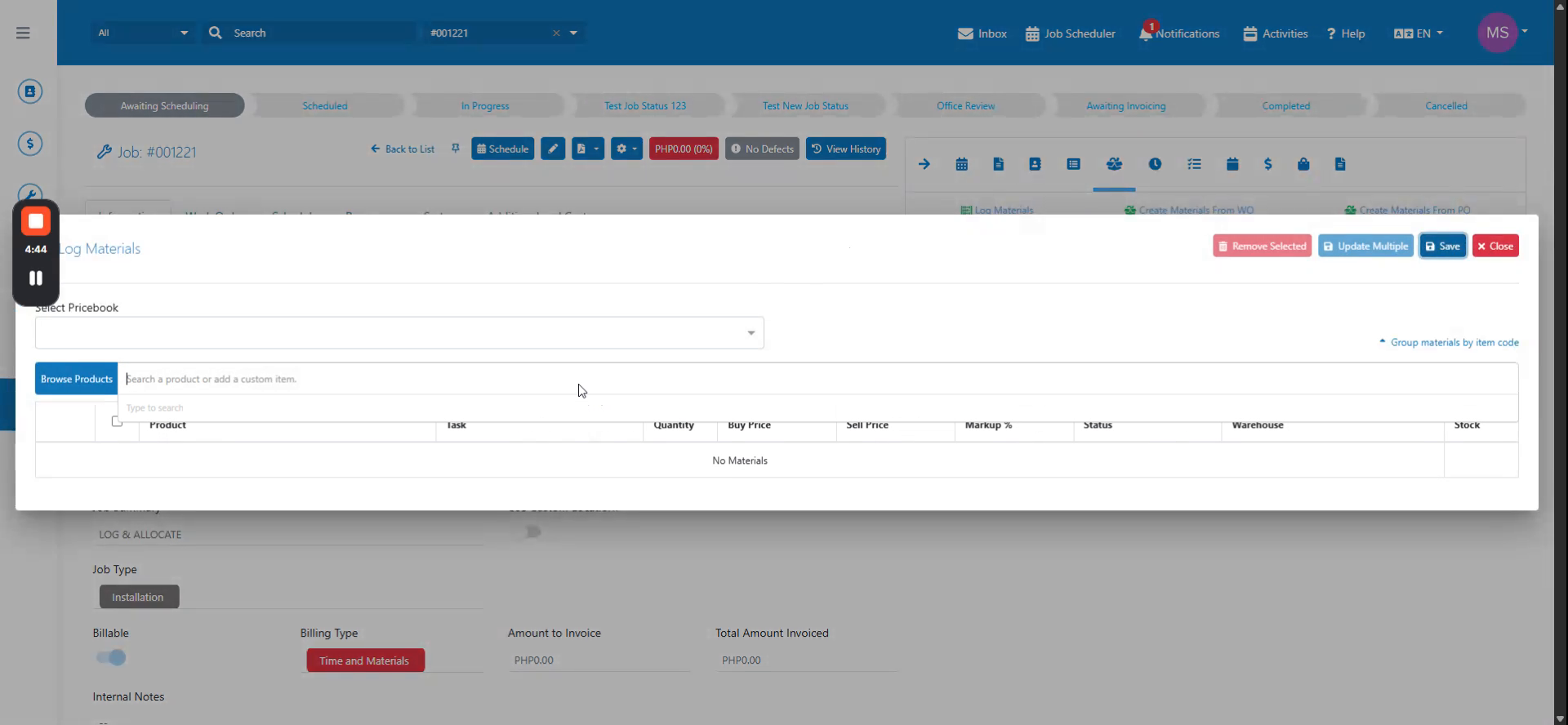
Task: Click Back to List link
Action: click(403, 149)
